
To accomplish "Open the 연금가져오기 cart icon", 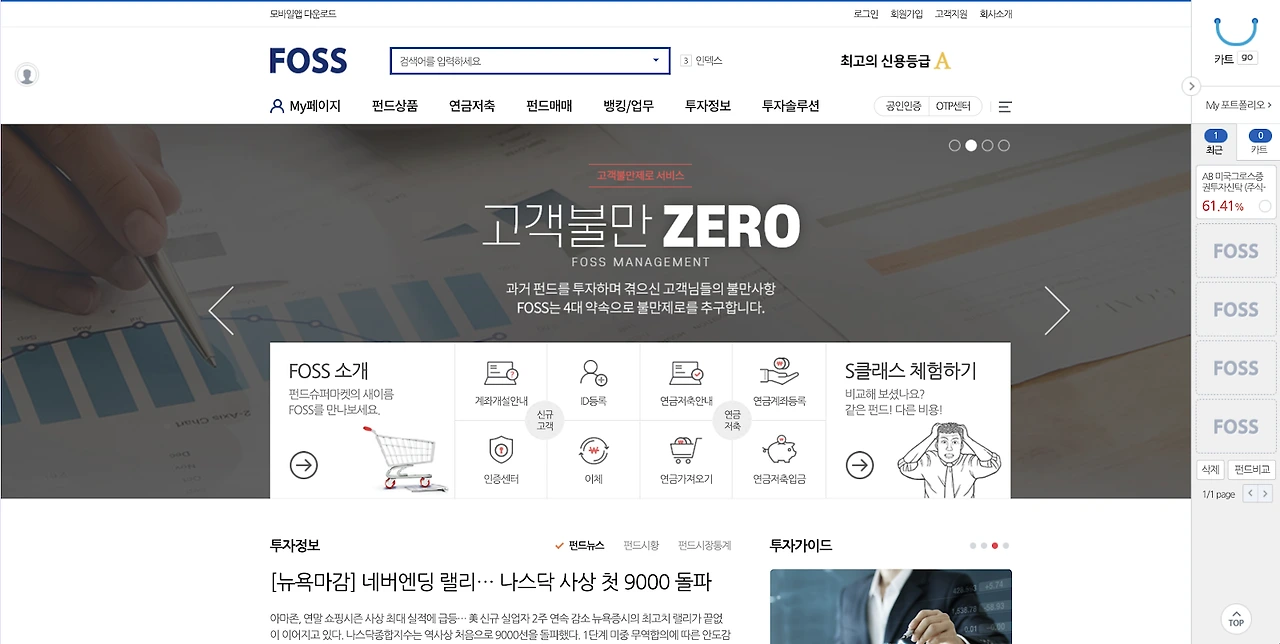I will 686,450.
